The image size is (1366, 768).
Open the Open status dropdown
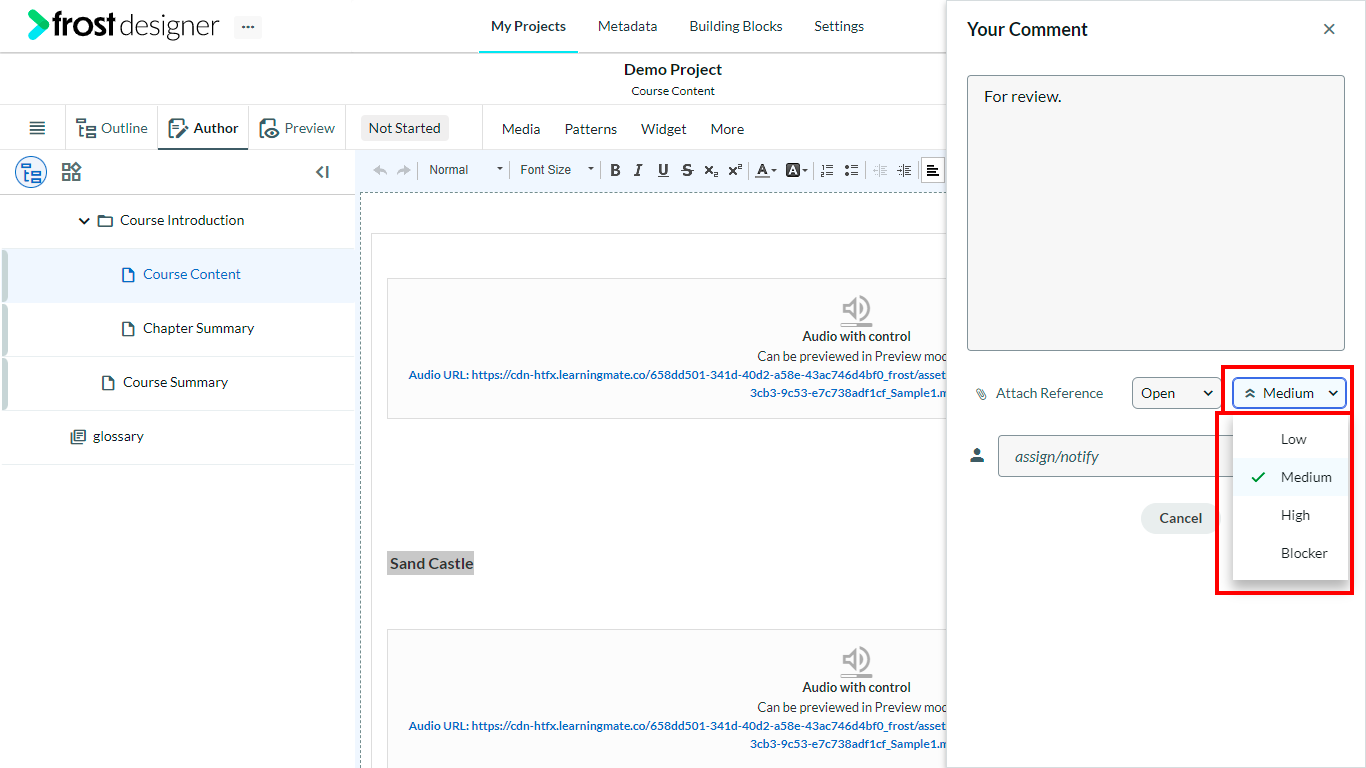(1176, 393)
